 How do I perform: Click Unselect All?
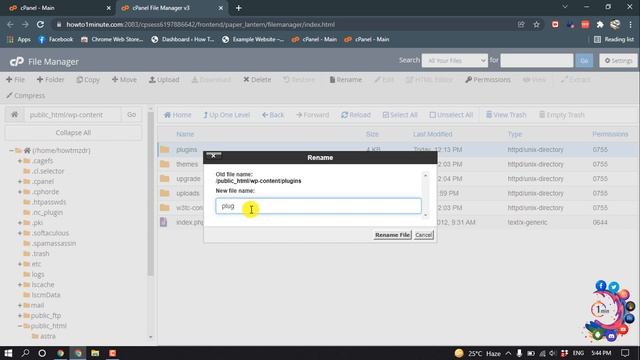(451, 115)
